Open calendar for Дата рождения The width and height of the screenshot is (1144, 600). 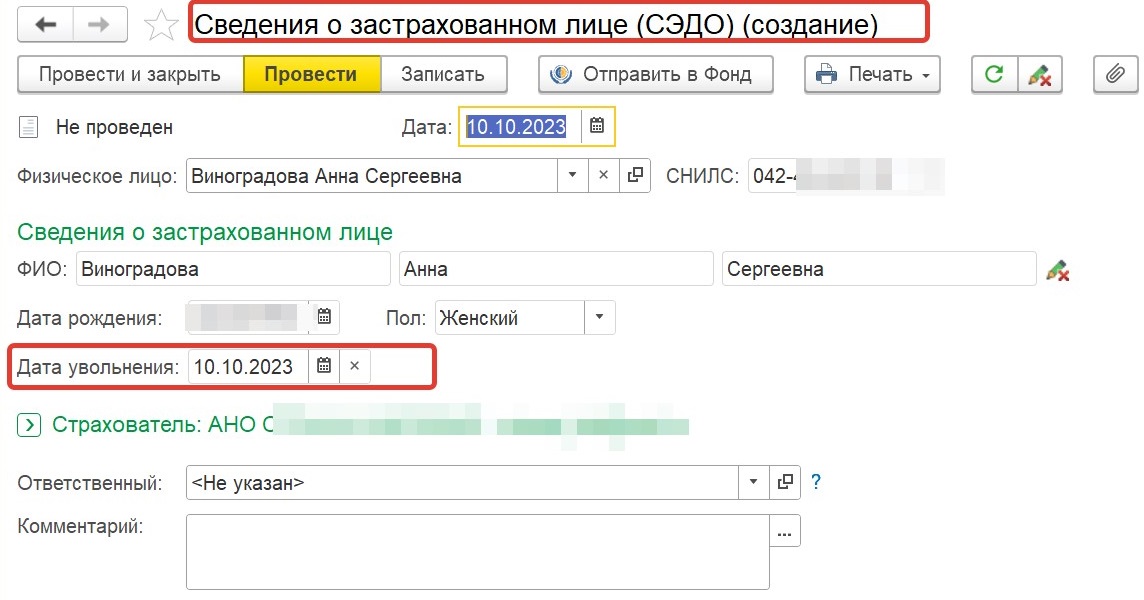click(324, 318)
